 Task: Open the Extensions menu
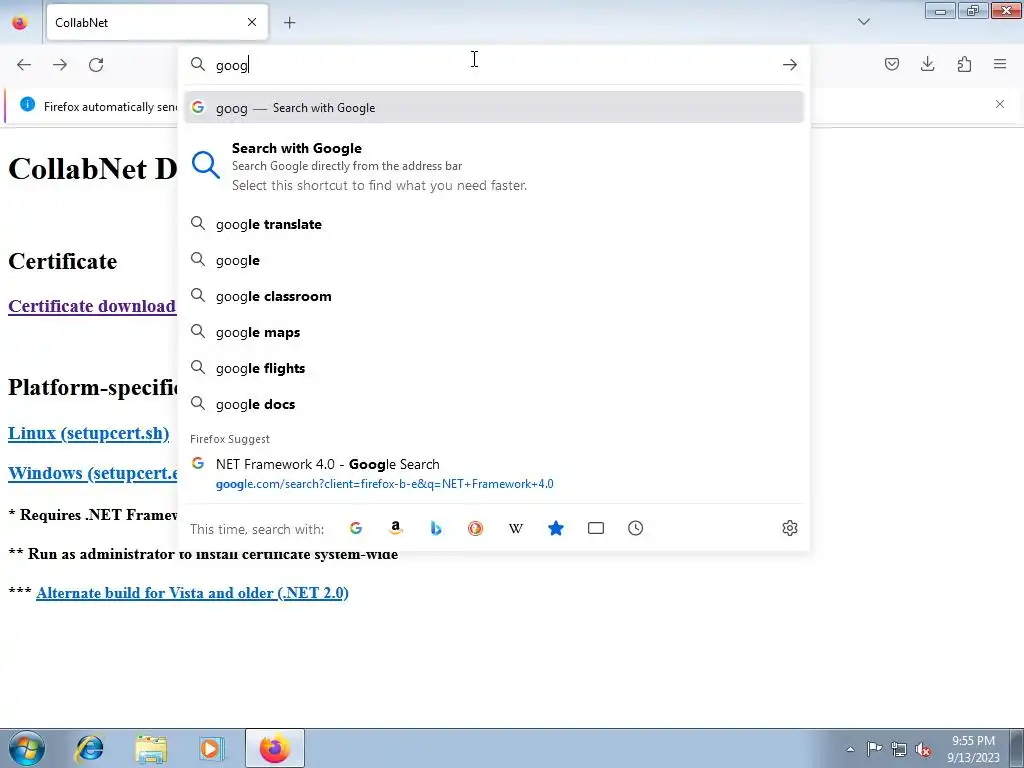pos(964,64)
